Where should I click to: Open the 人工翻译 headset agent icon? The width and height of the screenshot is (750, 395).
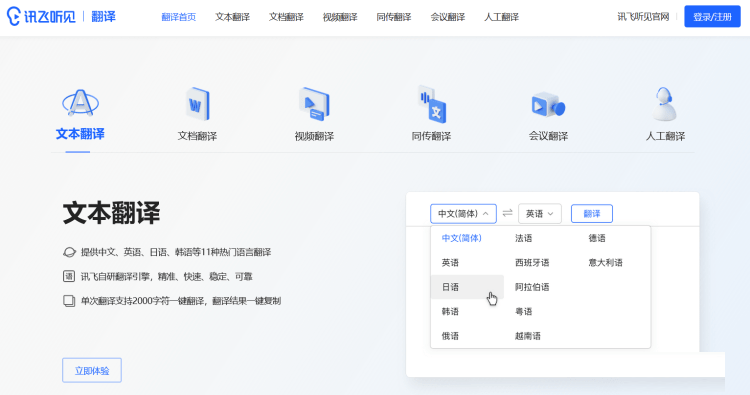pyautogui.click(x=665, y=104)
